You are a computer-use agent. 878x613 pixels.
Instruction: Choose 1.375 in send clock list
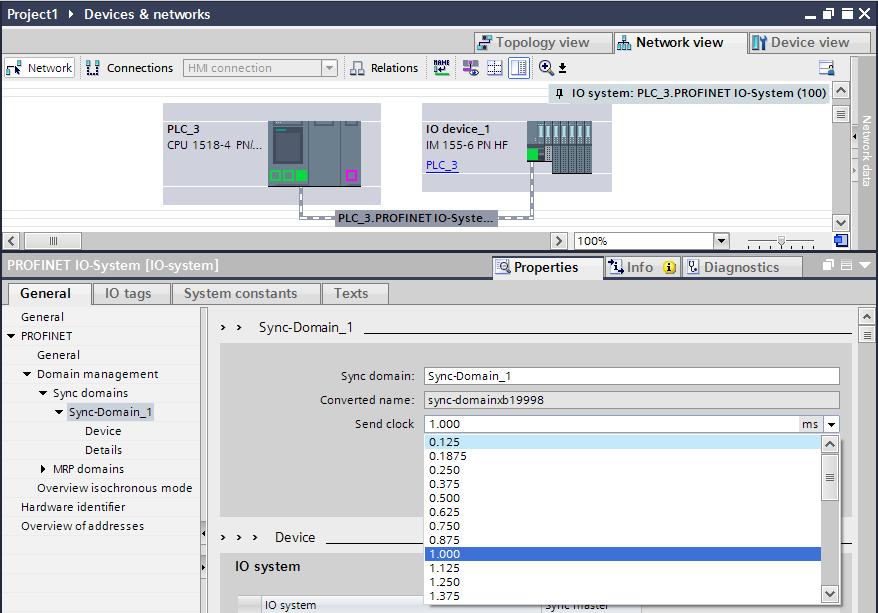623,596
